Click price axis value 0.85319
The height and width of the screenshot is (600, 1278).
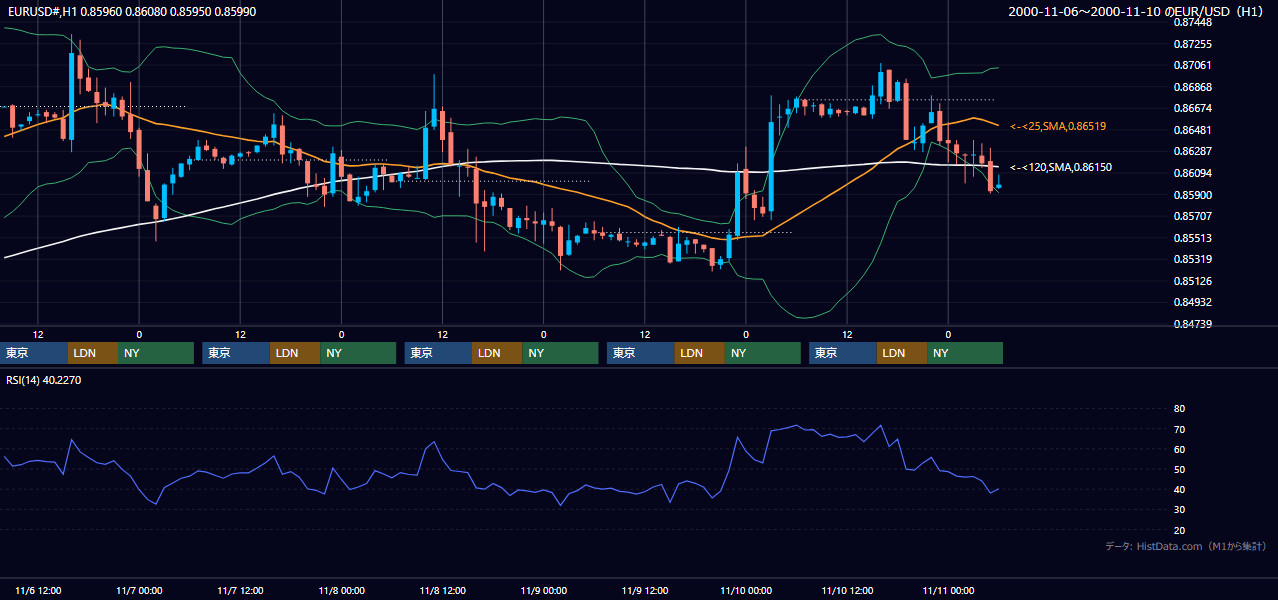[x=1191, y=259]
